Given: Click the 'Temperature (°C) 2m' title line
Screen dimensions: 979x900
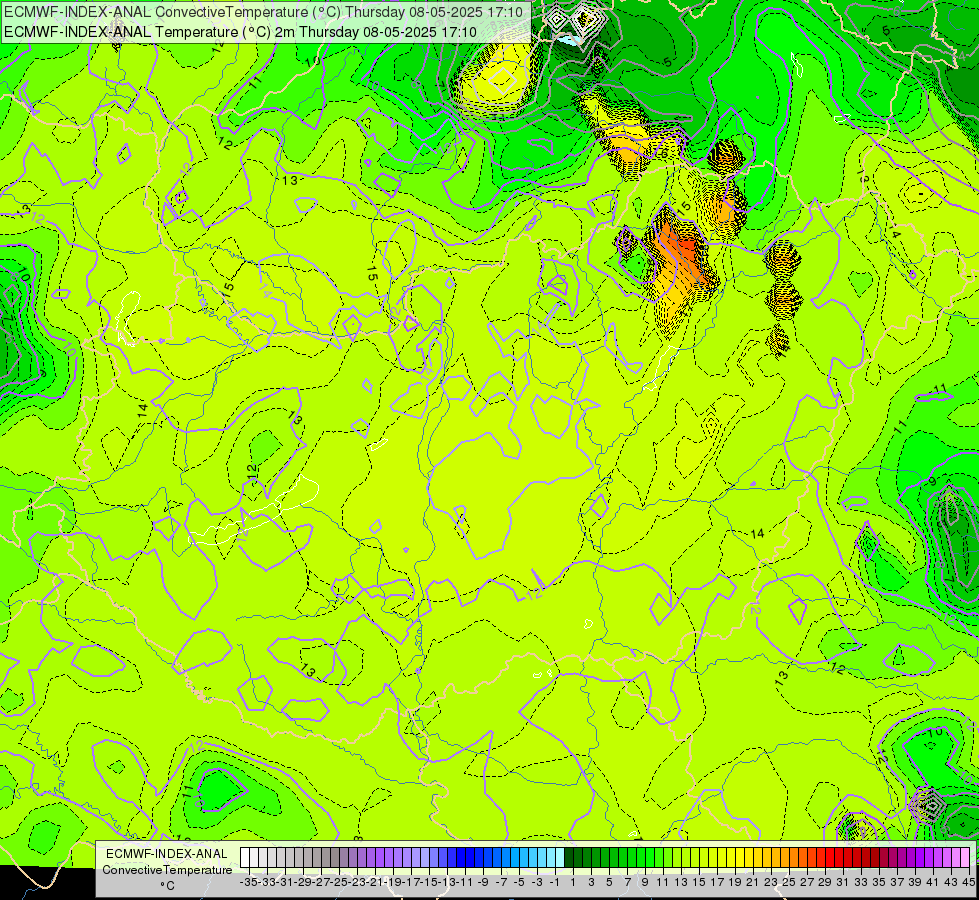Looking at the screenshot, I should [240, 32].
